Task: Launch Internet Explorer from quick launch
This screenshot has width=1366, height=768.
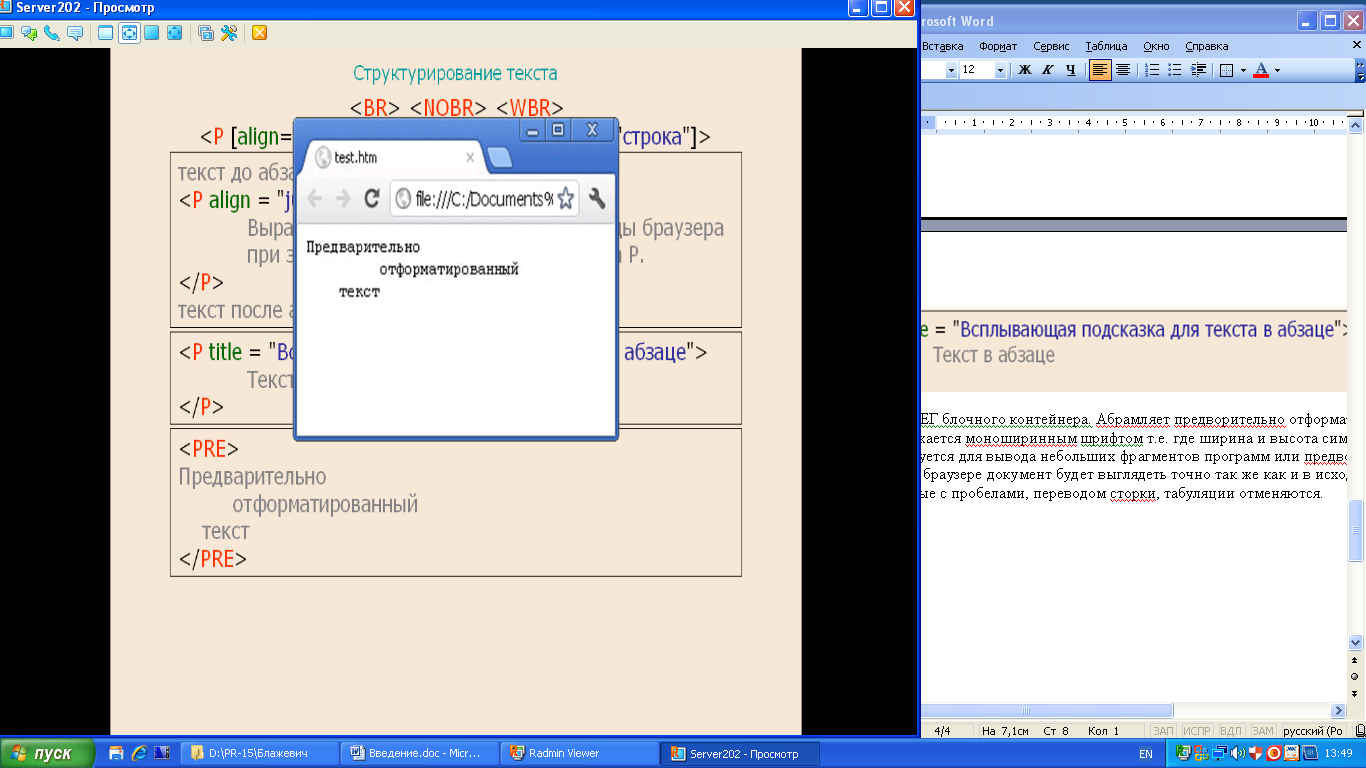Action: 139,753
